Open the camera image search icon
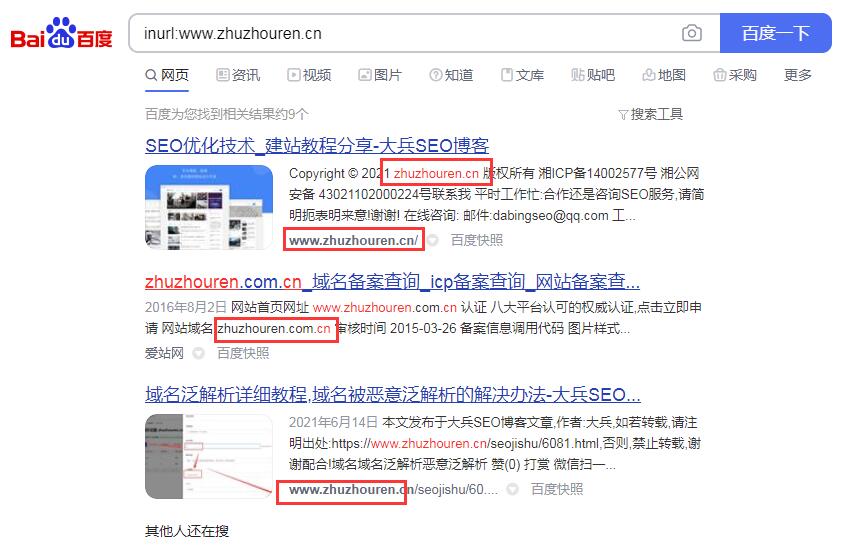 (691, 33)
